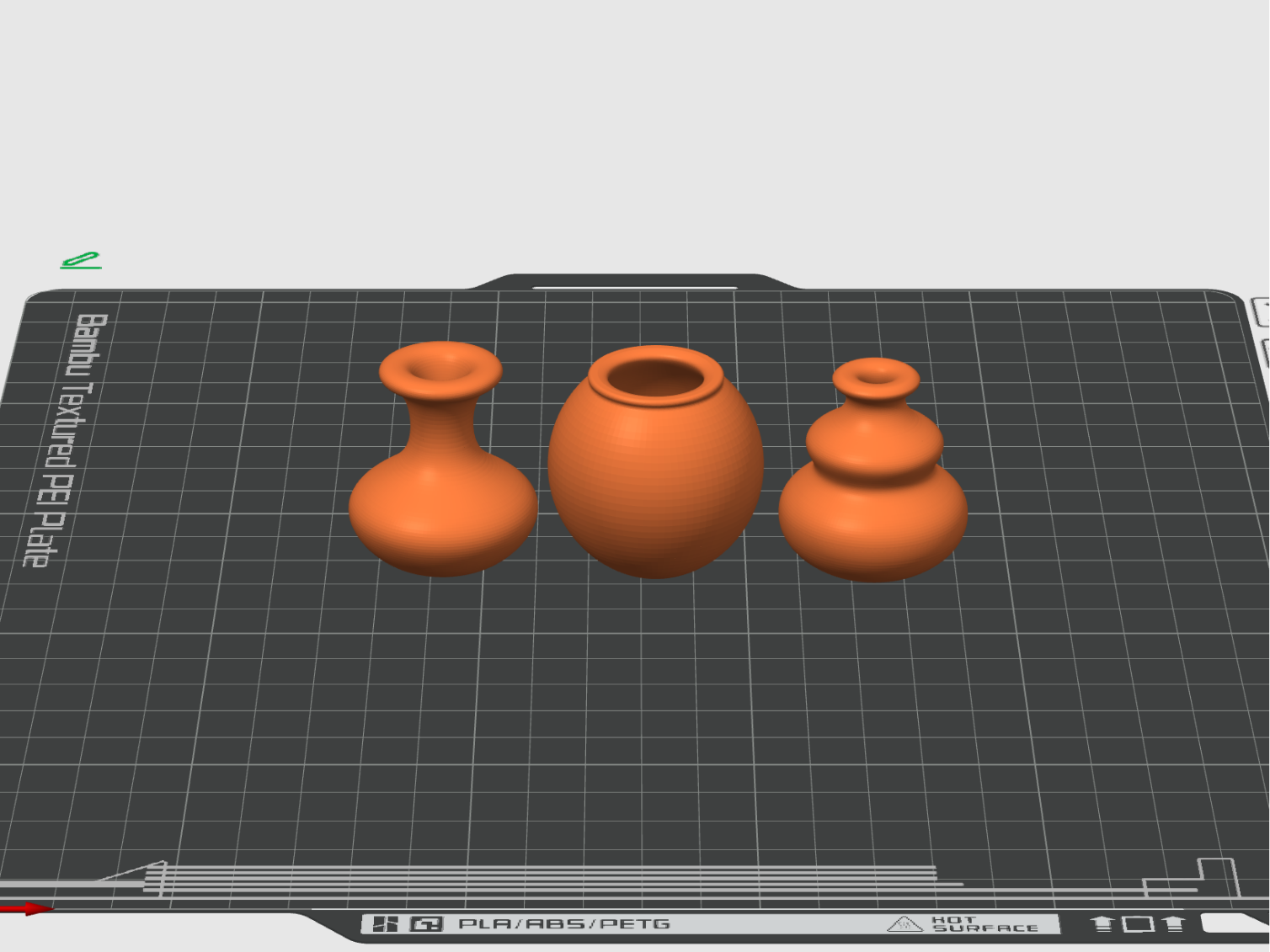The height and width of the screenshot is (952, 1270).
Task: Click the hot surface warning triangle
Action: click(904, 924)
